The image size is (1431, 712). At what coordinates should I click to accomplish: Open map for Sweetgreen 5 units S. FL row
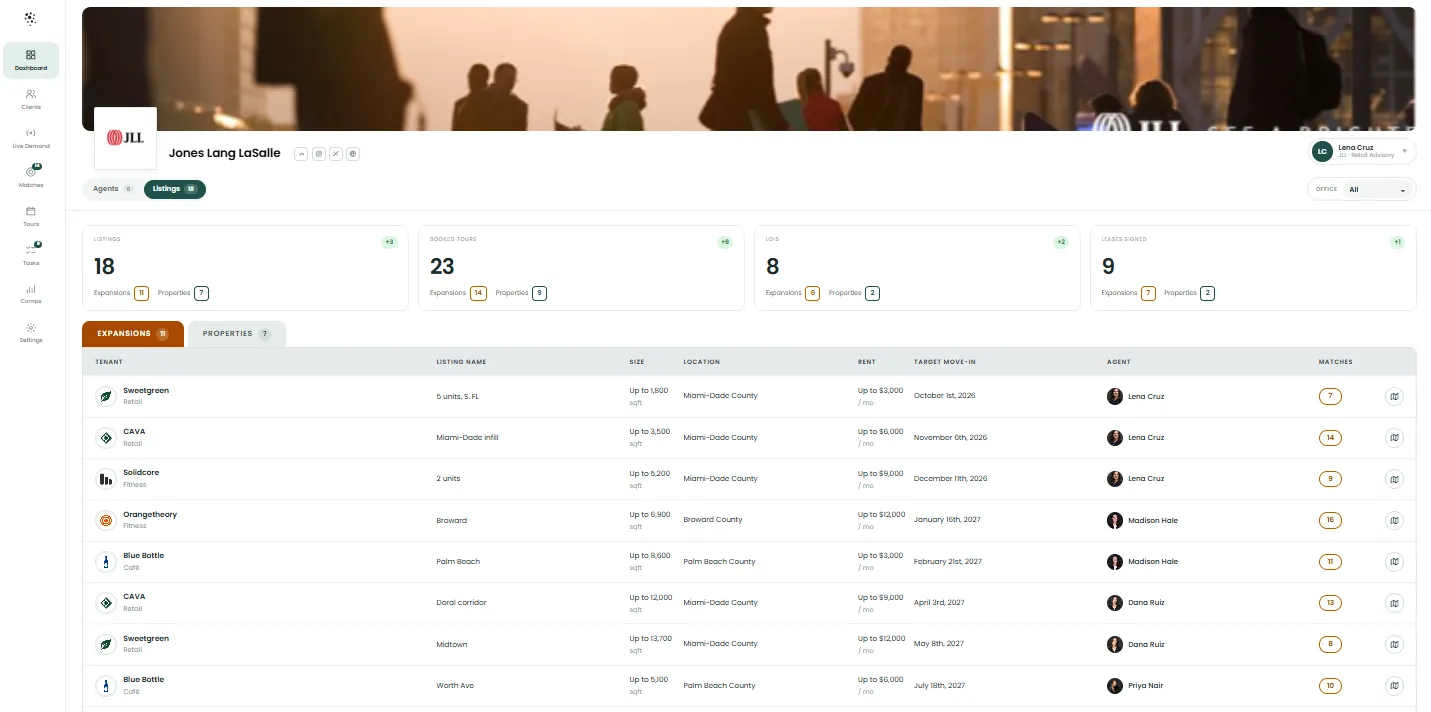[x=1394, y=396]
